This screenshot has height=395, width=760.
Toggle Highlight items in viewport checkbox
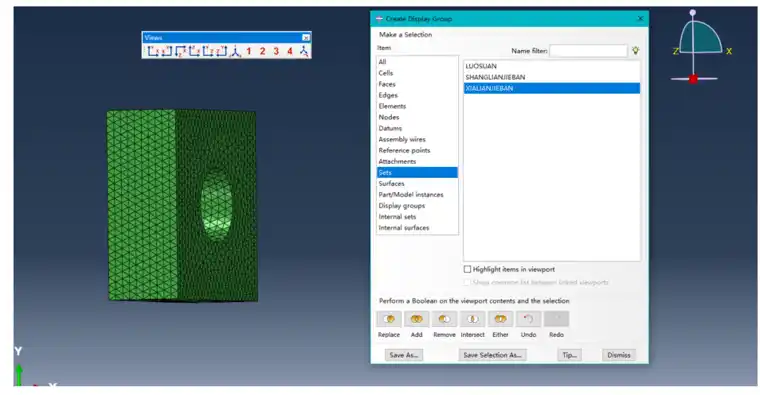click(x=467, y=269)
